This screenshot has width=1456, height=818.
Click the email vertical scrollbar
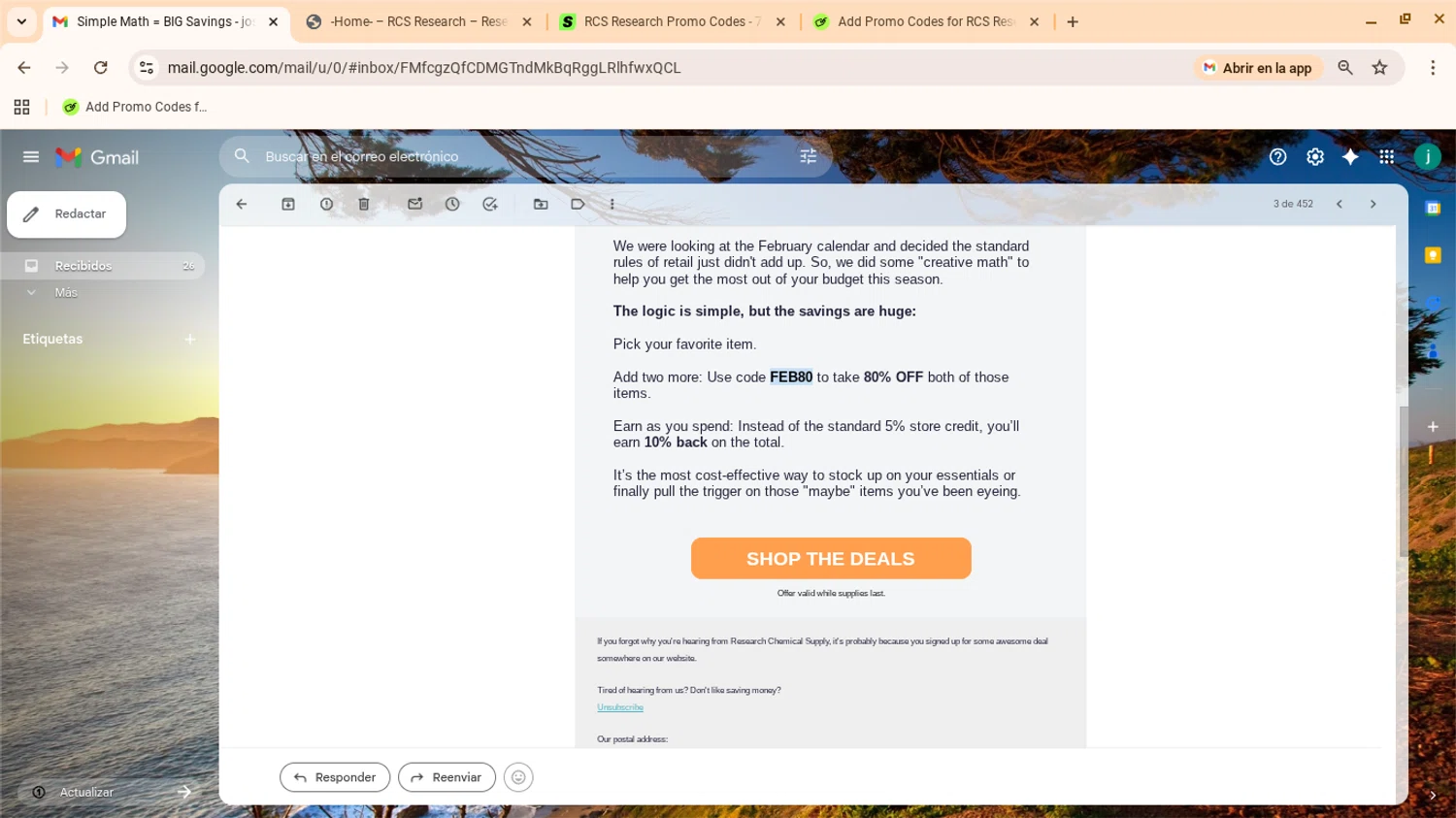(x=1403, y=481)
